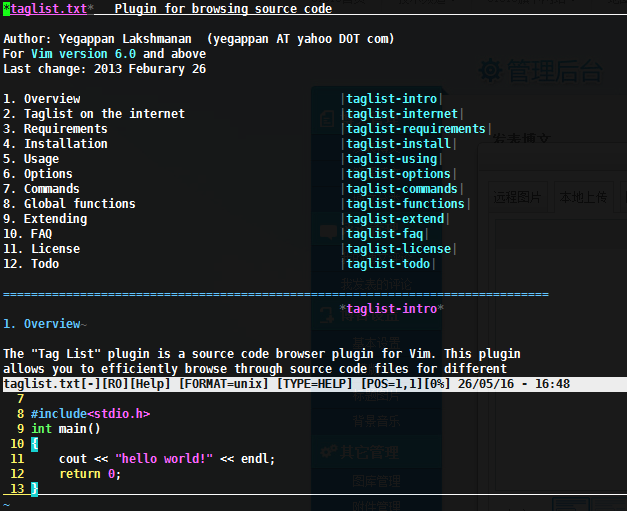The height and width of the screenshot is (511, 627).
Task: Place cursor on '1. Overview' contents entry
Action: (x=42, y=99)
